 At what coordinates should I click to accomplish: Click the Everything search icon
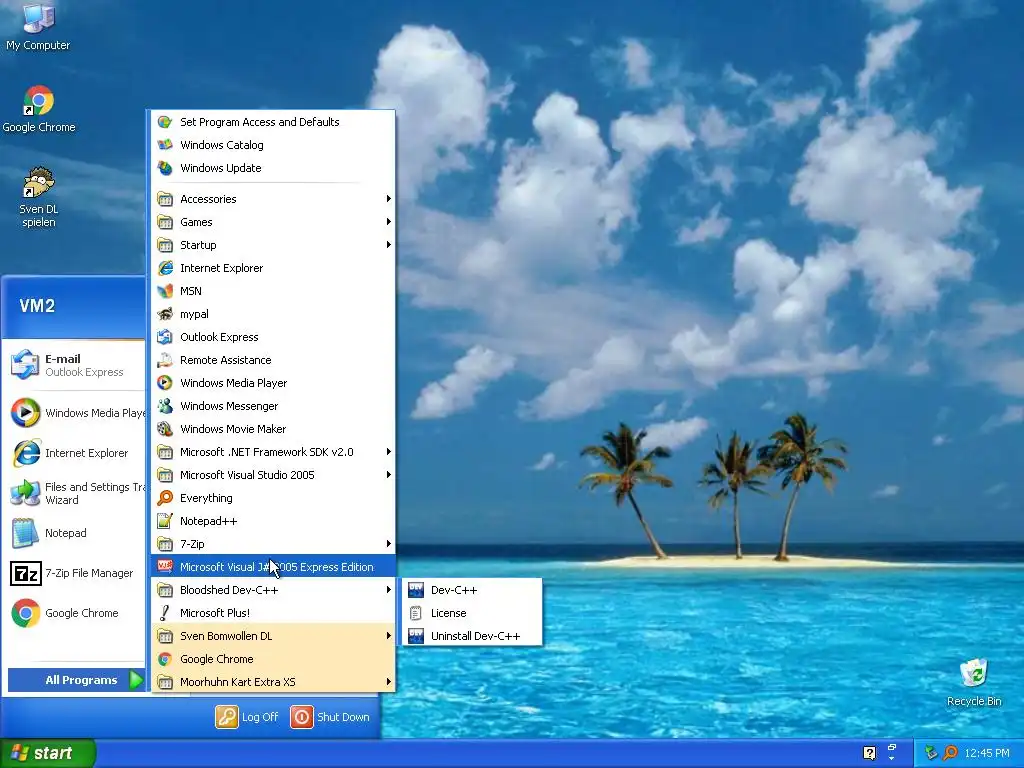pyautogui.click(x=165, y=498)
